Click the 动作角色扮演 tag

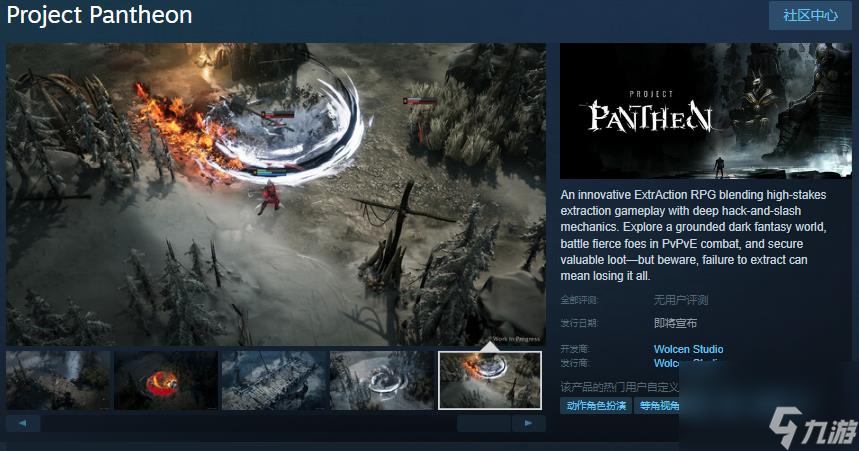(596, 406)
